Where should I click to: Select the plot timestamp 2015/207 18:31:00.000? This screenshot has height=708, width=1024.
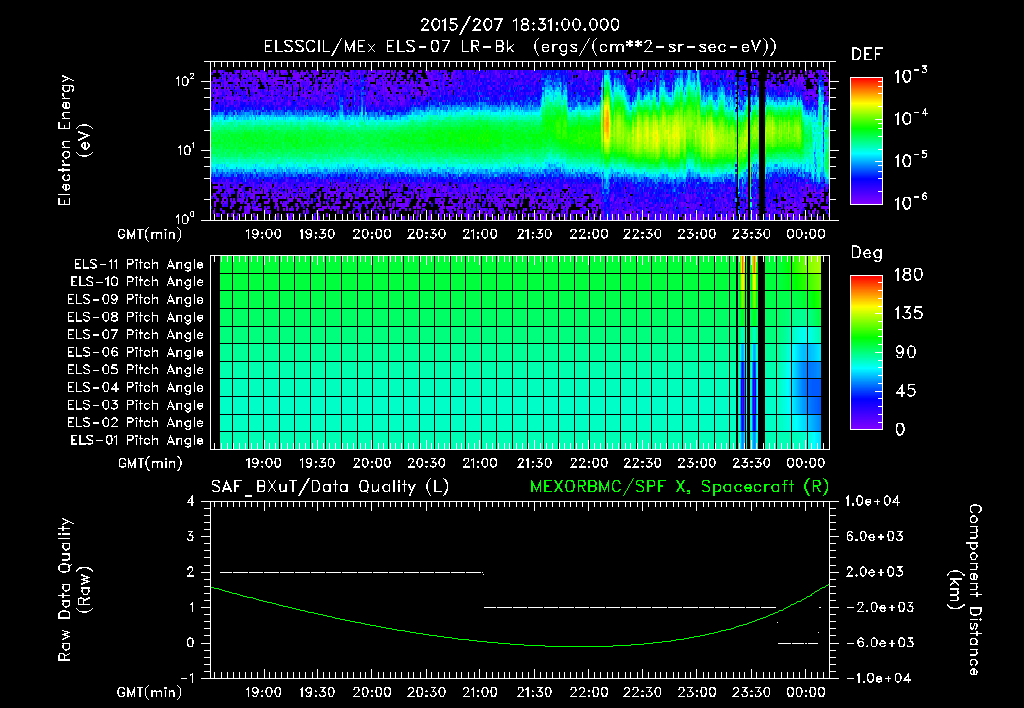pyautogui.click(x=519, y=25)
